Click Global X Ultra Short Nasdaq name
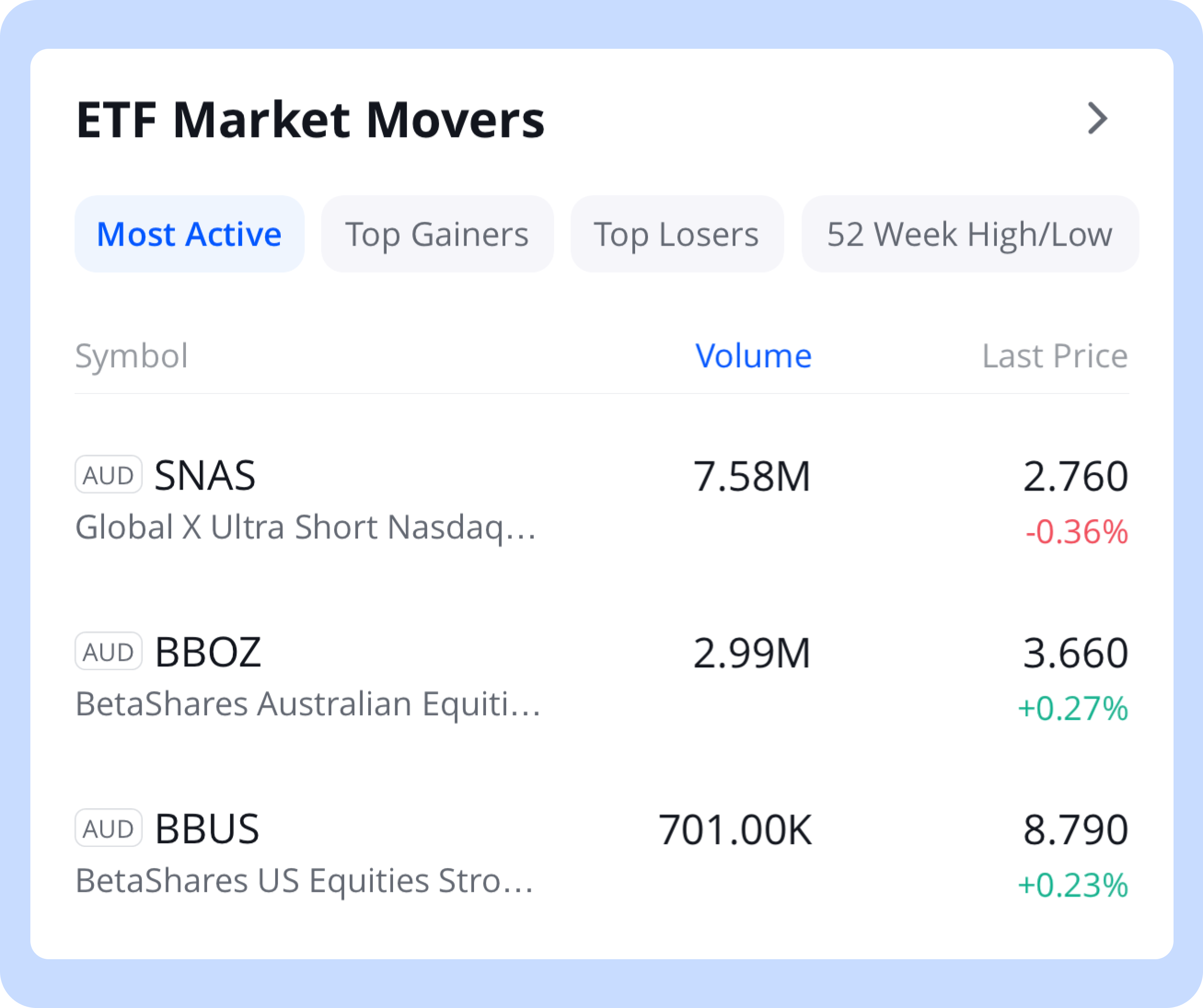Viewport: 1203px width, 1008px height. pyautogui.click(x=305, y=527)
